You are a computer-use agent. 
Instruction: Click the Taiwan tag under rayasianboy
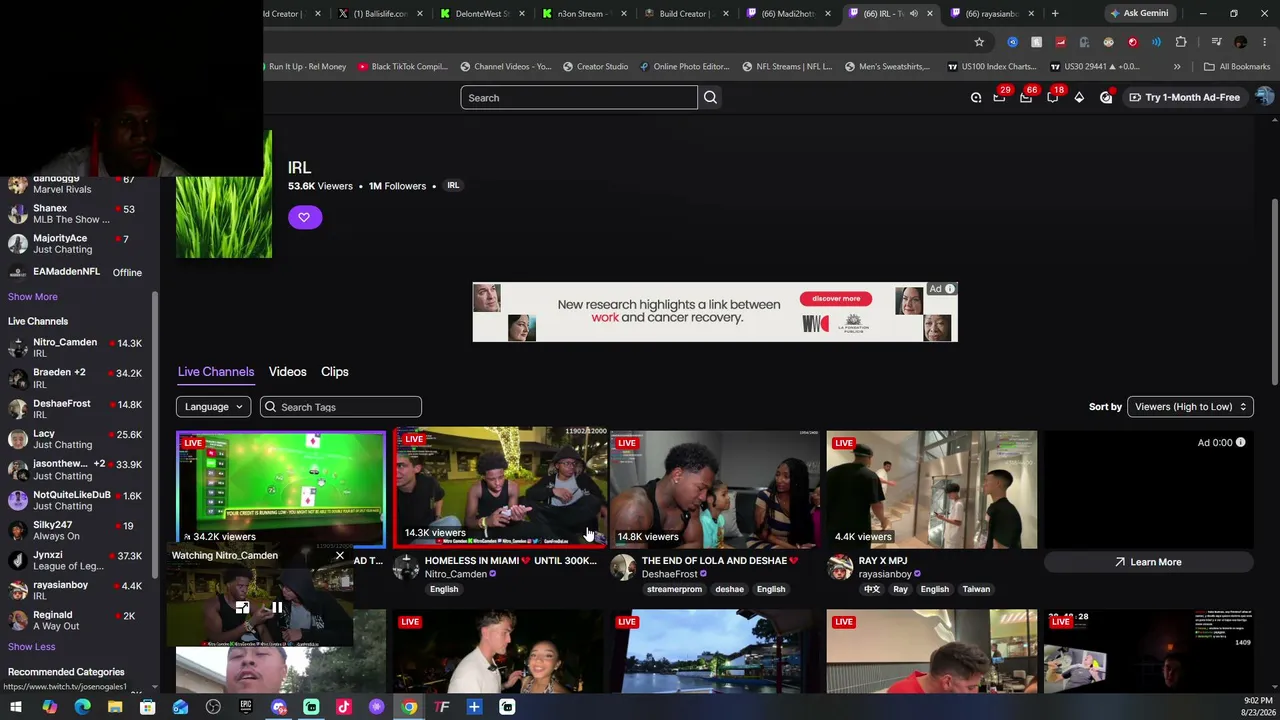[x=976, y=589]
